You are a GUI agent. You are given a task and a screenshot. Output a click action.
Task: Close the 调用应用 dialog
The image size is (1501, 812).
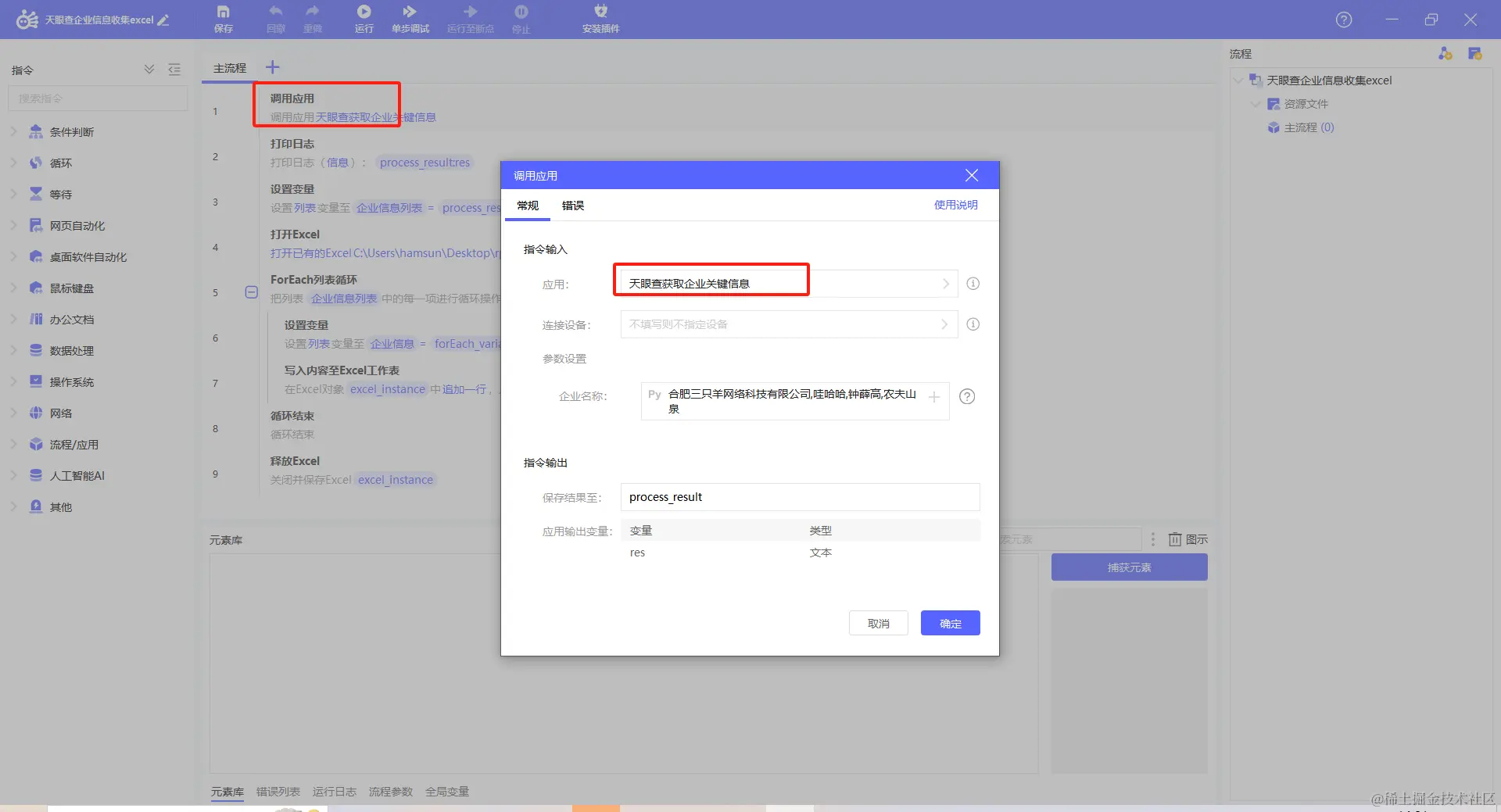coord(972,175)
